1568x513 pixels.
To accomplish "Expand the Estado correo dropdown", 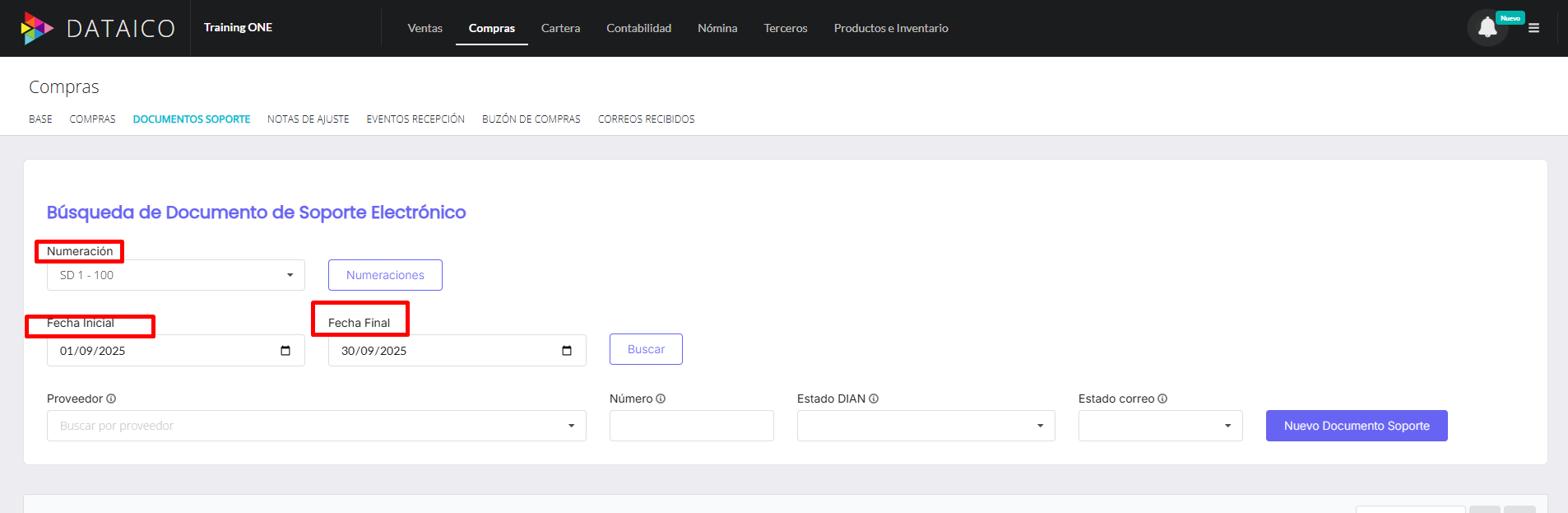I will pyautogui.click(x=1161, y=426).
